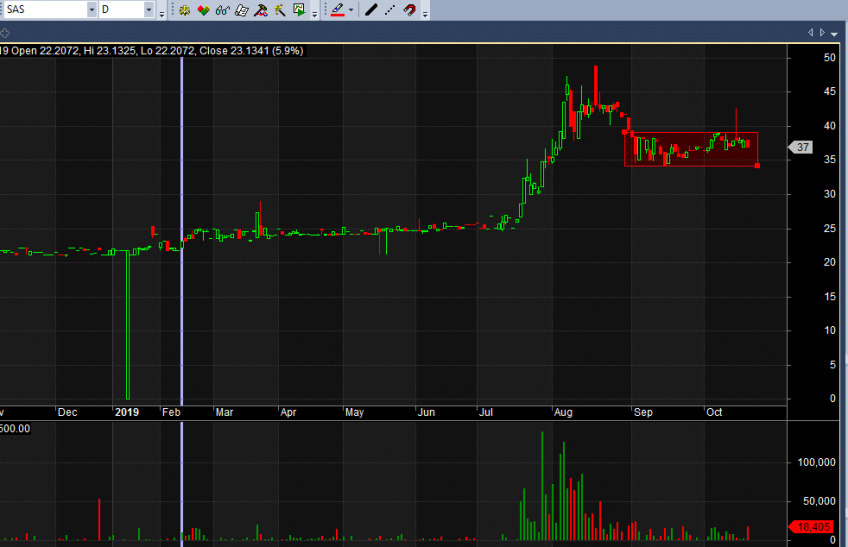Select the dotted line drawing tool
848x547 pixels.
[x=389, y=10]
